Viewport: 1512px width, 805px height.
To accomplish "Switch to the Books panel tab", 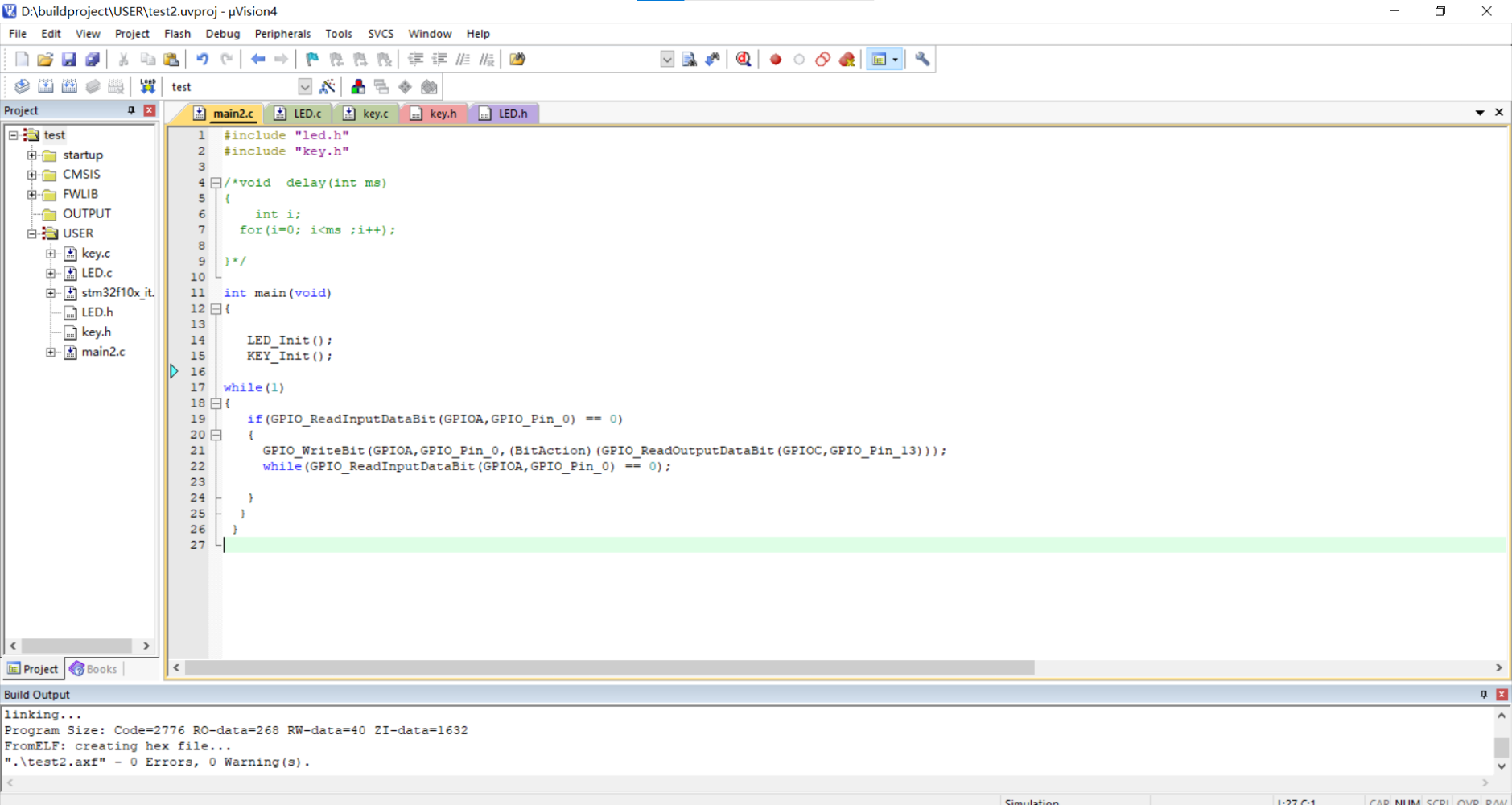I will (94, 669).
